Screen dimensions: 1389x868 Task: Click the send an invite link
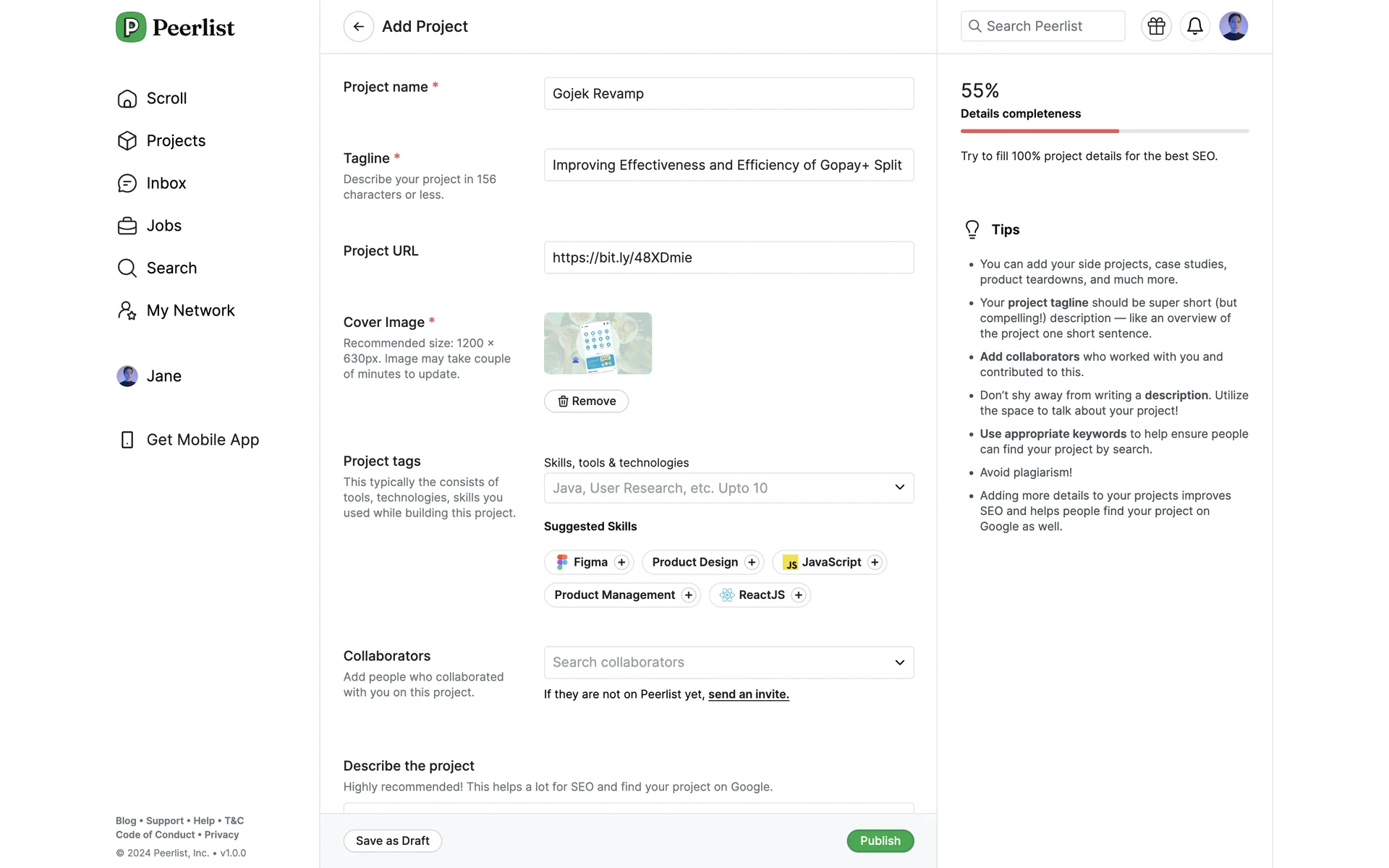pos(748,694)
